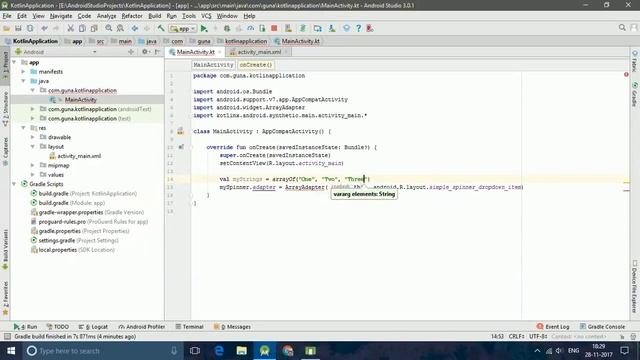The height and width of the screenshot is (360, 640).
Task: Open the Gradle Console panel
Action: coord(602,327)
